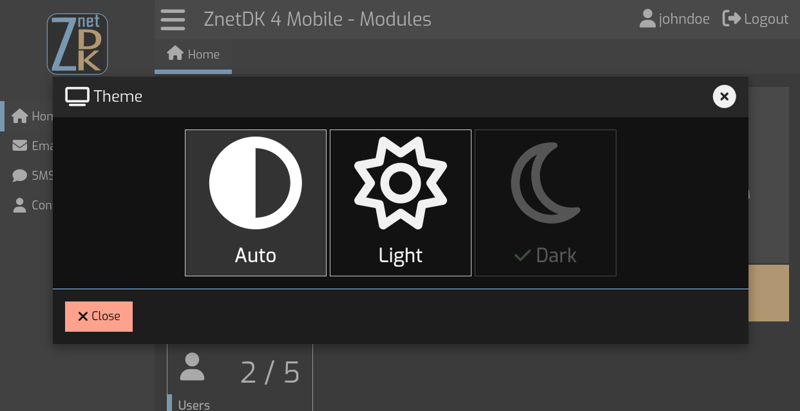Screen dimensions: 800x411
Task: Click the ZnetDK logo
Action: (77, 43)
